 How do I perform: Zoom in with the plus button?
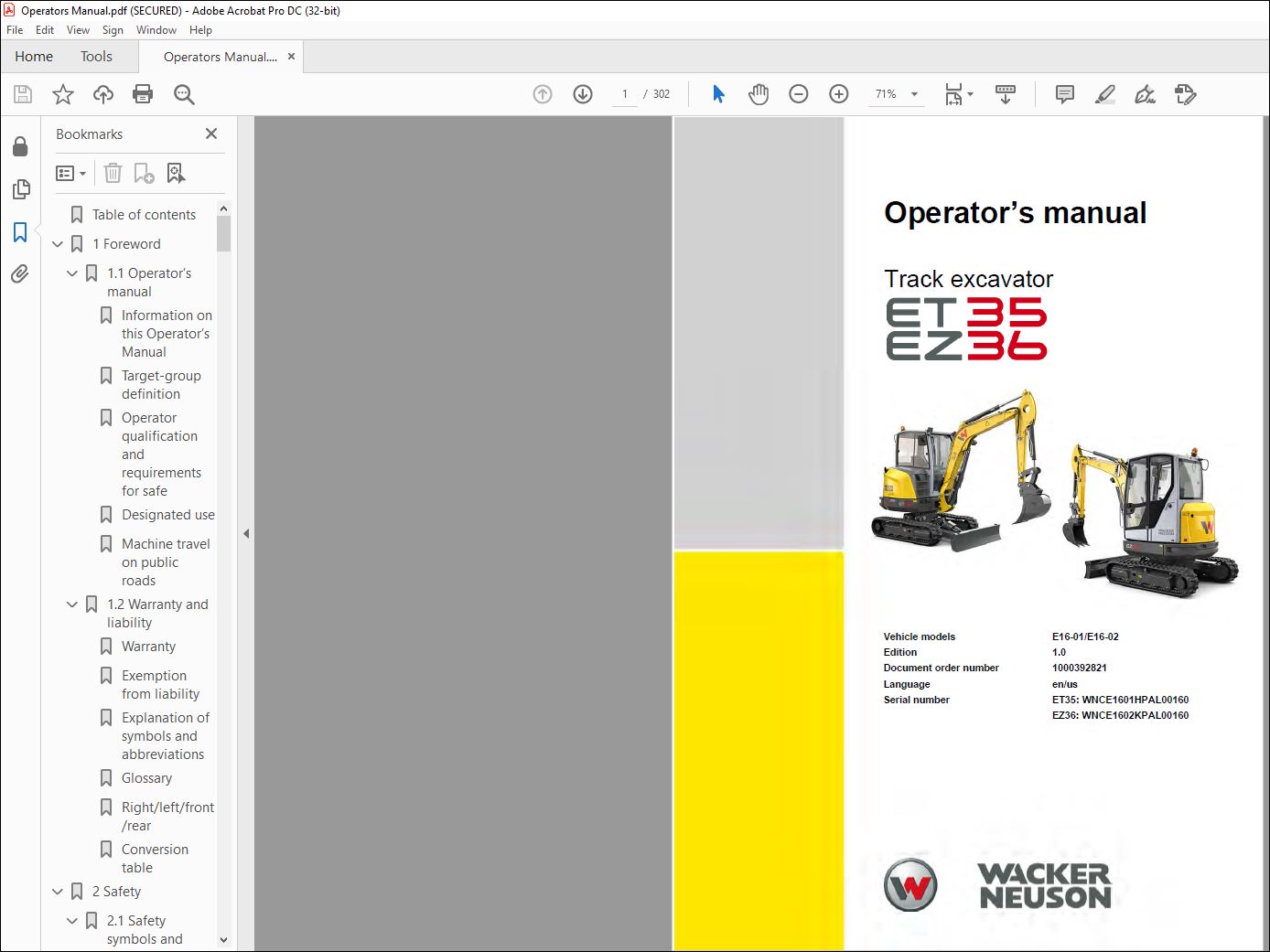click(x=839, y=94)
